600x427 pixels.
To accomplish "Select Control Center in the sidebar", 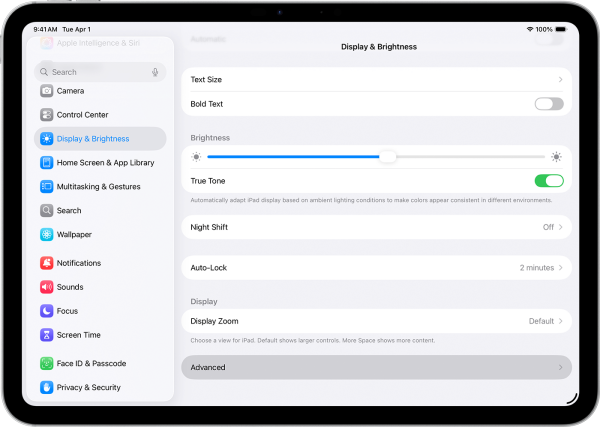I will pyautogui.click(x=100, y=115).
